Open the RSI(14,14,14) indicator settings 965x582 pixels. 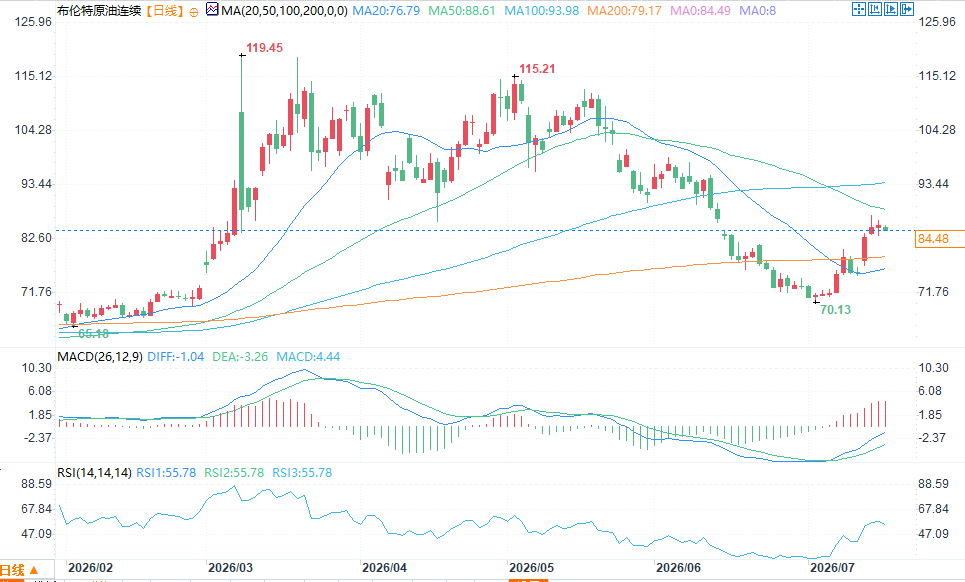(x=94, y=472)
